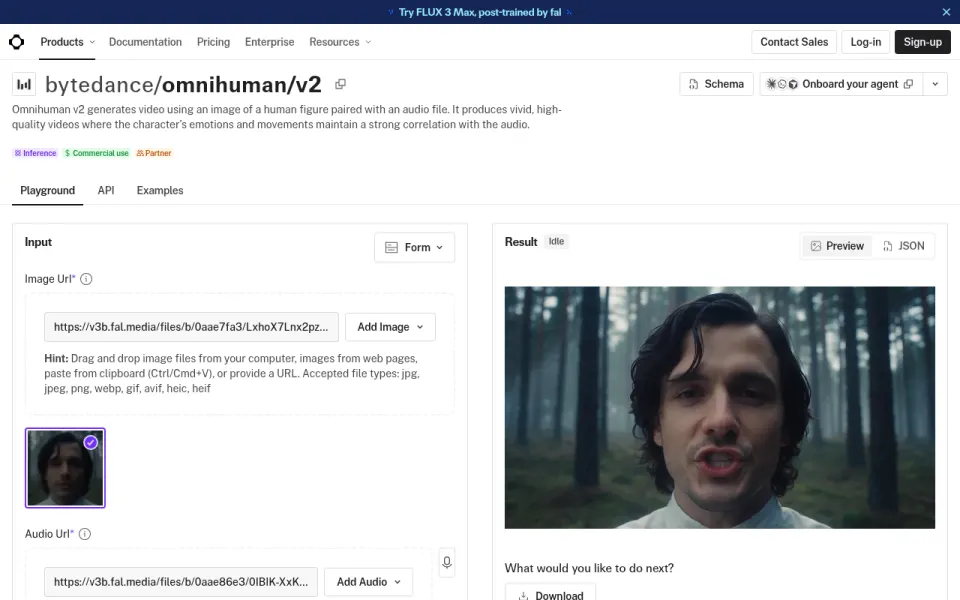Click the microphone record icon
Viewport: 960px width, 600px height.
point(447,563)
